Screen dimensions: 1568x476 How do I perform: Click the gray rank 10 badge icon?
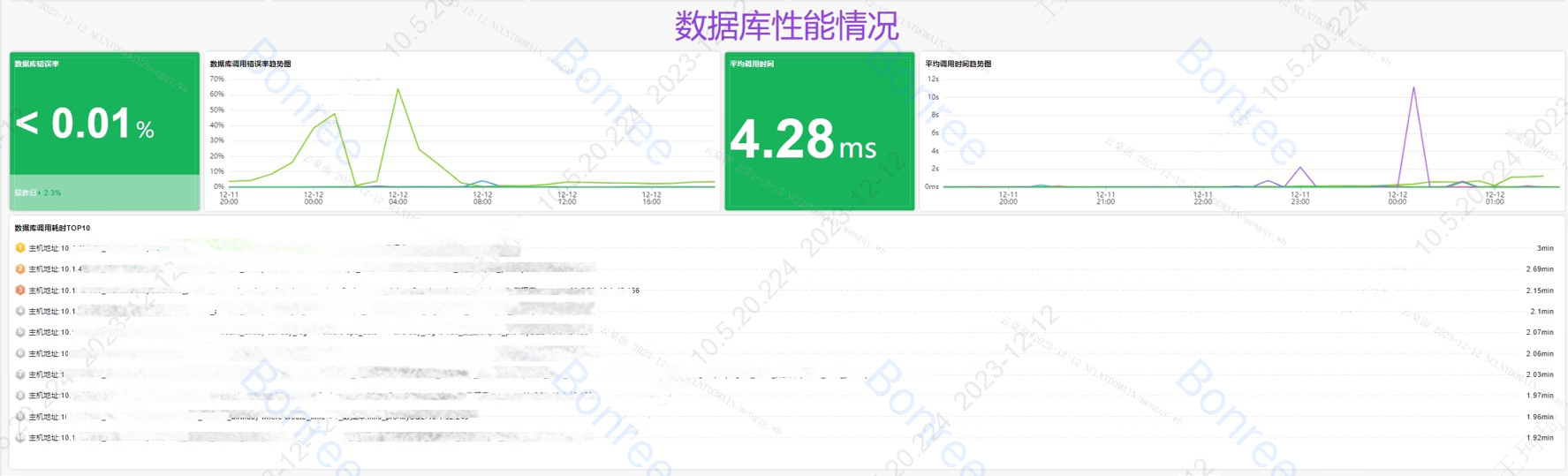(20, 438)
